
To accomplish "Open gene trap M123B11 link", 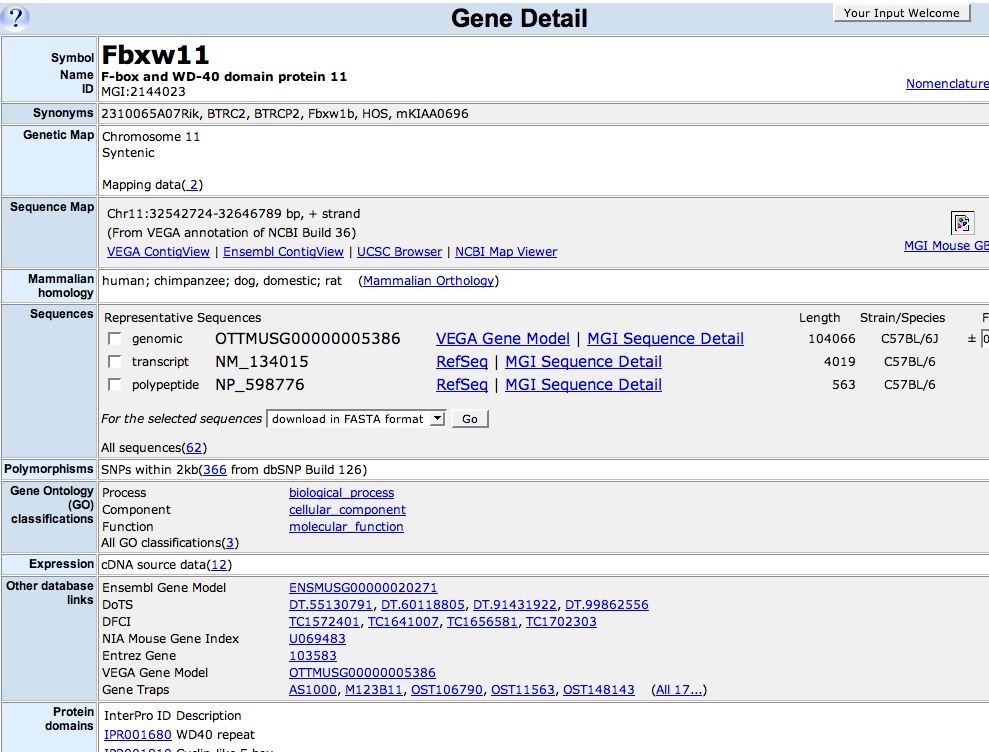I will tap(374, 690).
